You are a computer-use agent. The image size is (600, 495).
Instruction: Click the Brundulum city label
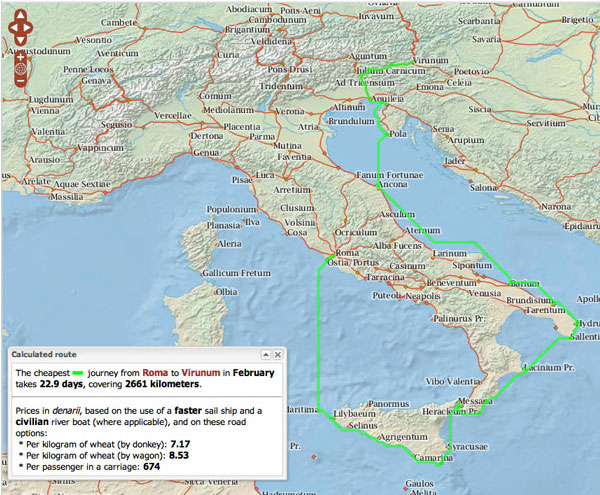coord(351,121)
